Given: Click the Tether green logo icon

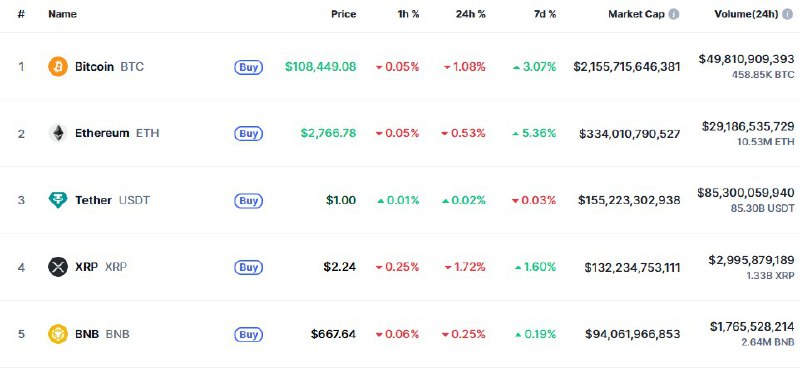Looking at the screenshot, I should point(58,200).
